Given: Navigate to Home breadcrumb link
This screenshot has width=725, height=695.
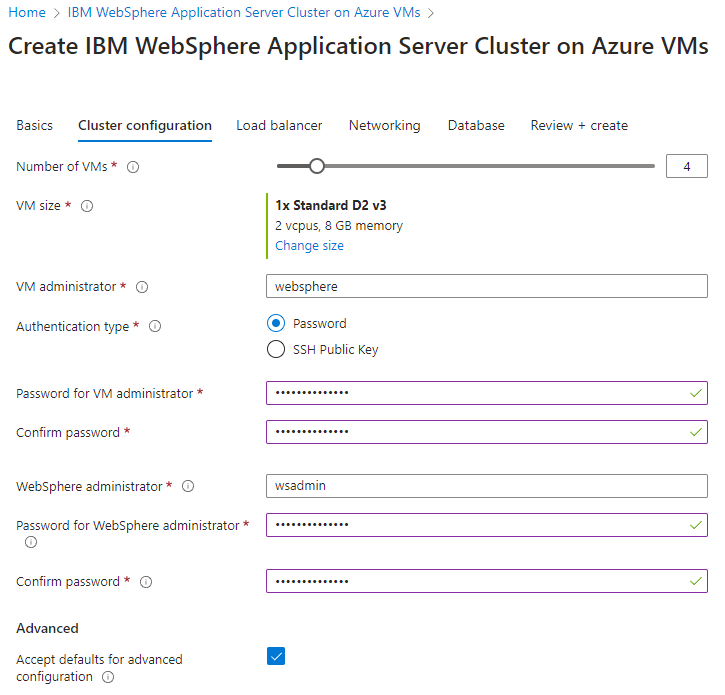Looking at the screenshot, I should pos(27,13).
